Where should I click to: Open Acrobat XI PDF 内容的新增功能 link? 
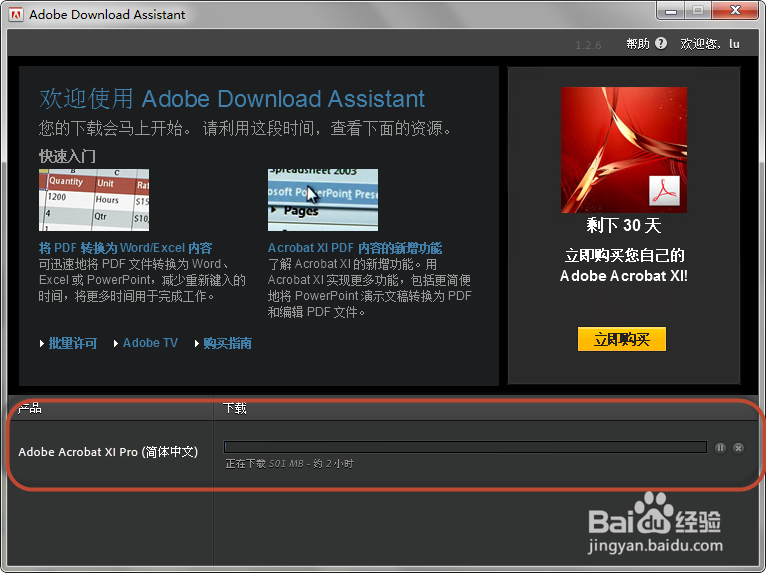(x=355, y=248)
